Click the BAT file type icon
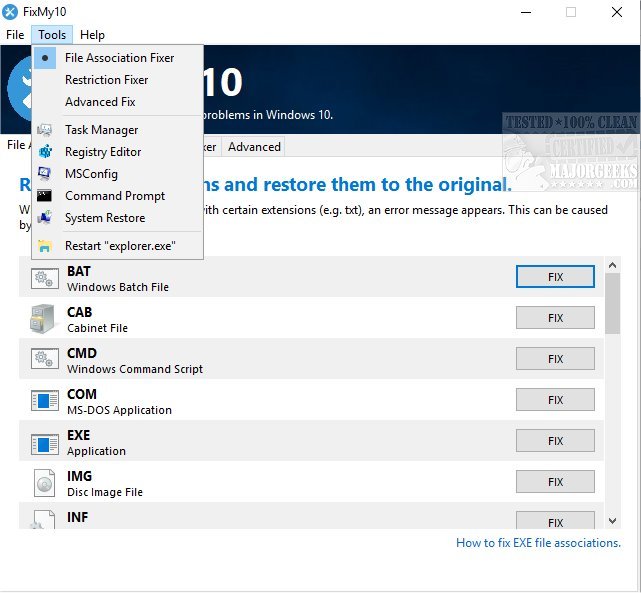This screenshot has height=593, width=641. pyautogui.click(x=44, y=278)
